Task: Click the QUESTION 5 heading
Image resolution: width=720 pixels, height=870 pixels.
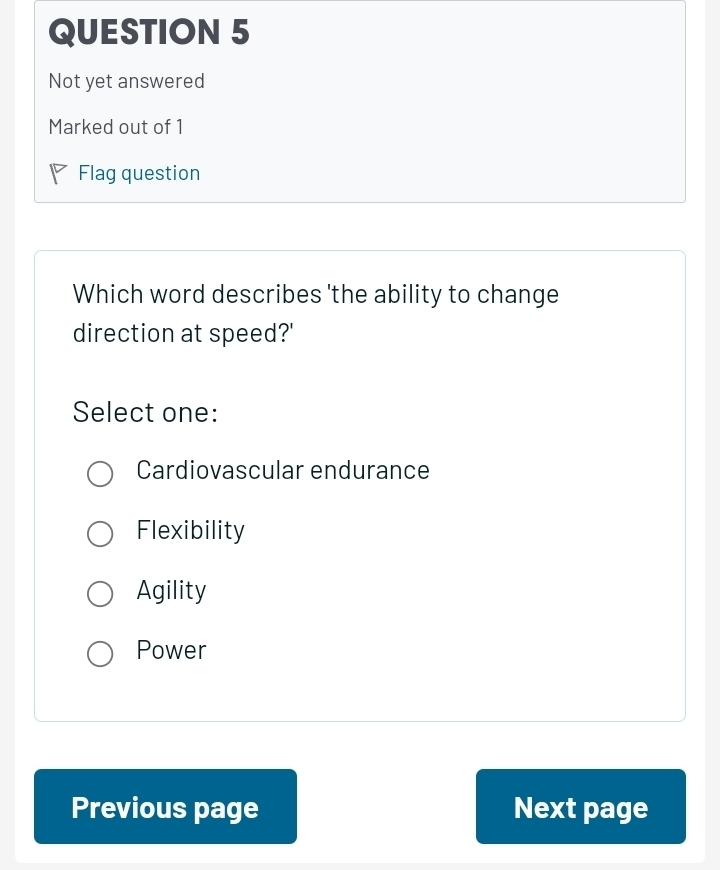Action: tap(148, 32)
